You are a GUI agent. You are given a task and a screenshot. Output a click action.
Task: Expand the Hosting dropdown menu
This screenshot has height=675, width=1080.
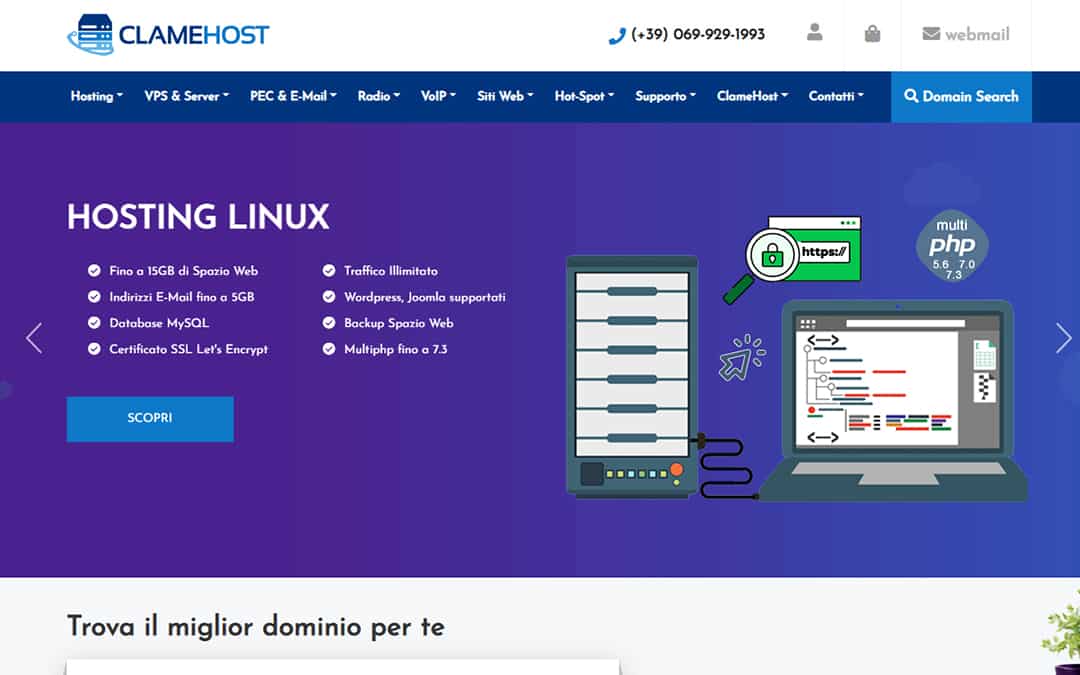click(x=96, y=97)
